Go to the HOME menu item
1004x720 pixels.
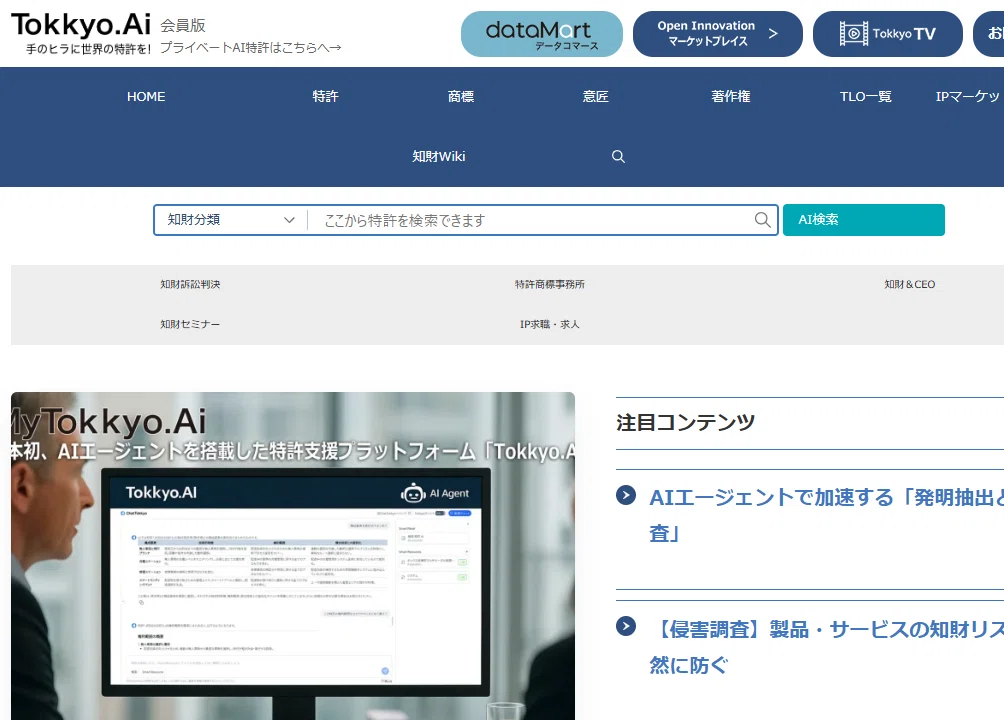[146, 97]
